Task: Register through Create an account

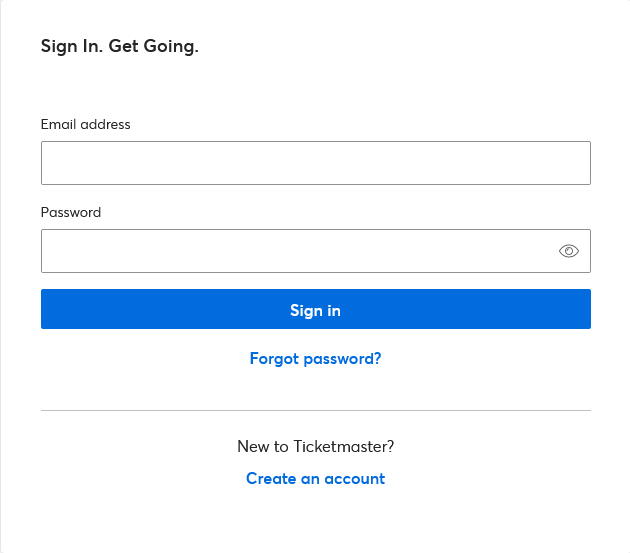Action: click(x=315, y=479)
